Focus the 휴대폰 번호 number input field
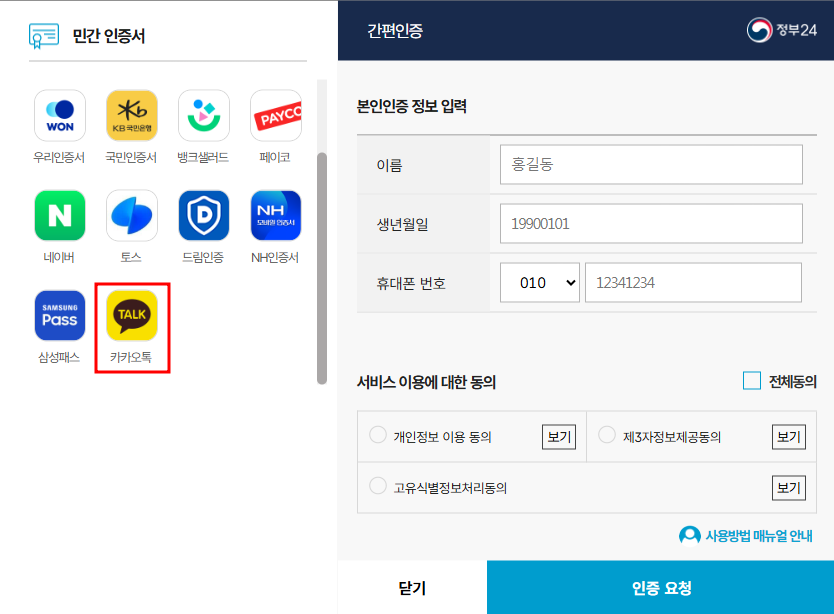 tap(693, 283)
